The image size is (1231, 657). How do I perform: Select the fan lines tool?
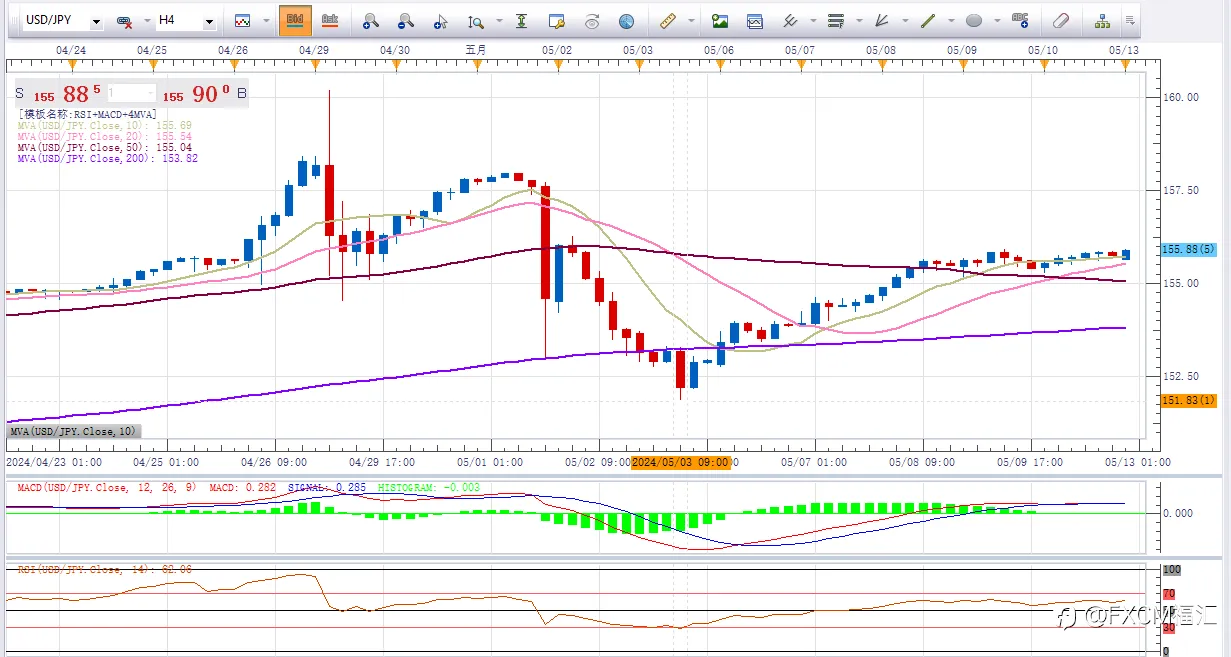click(882, 21)
